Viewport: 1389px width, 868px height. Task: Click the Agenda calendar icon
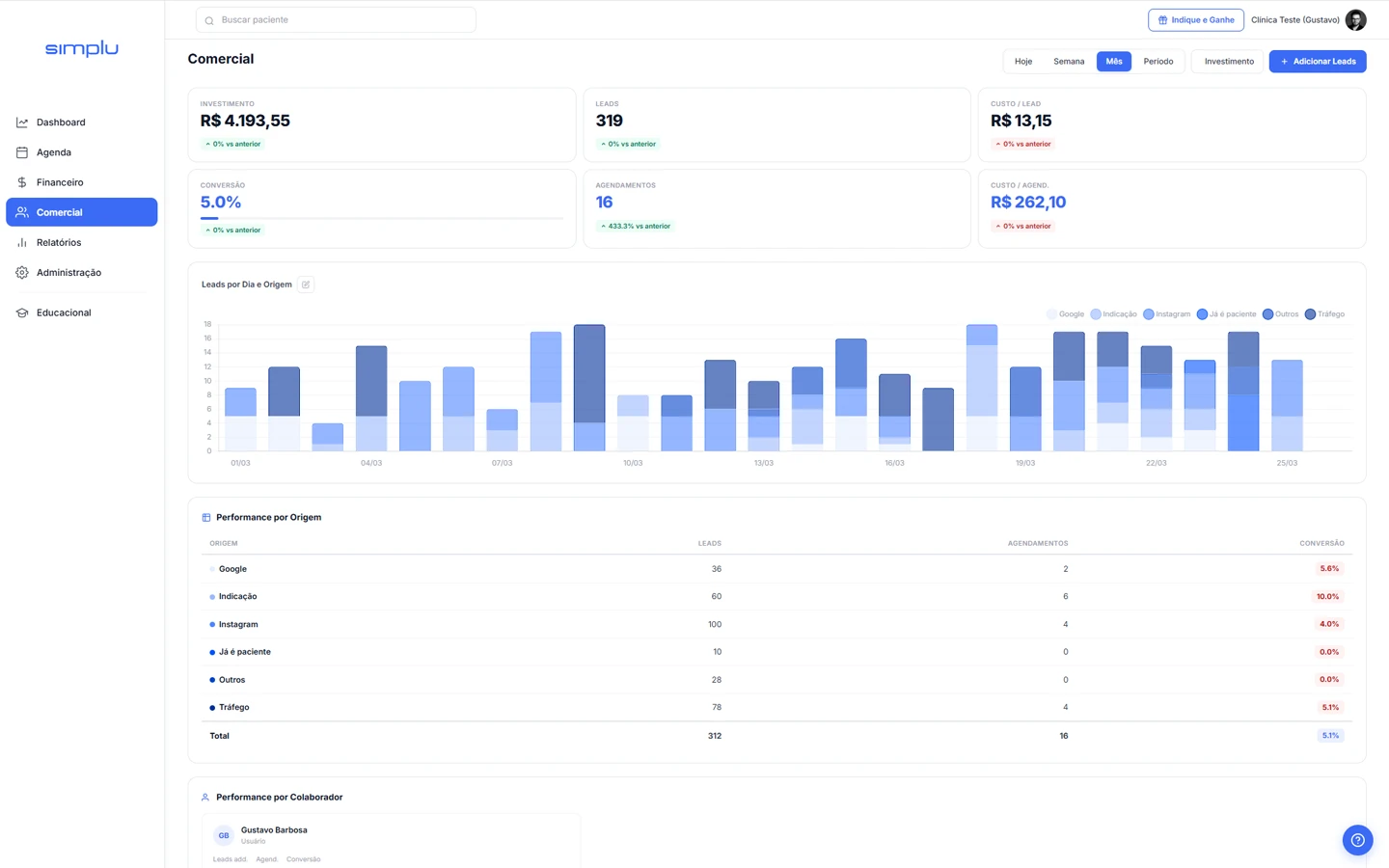pyautogui.click(x=22, y=152)
